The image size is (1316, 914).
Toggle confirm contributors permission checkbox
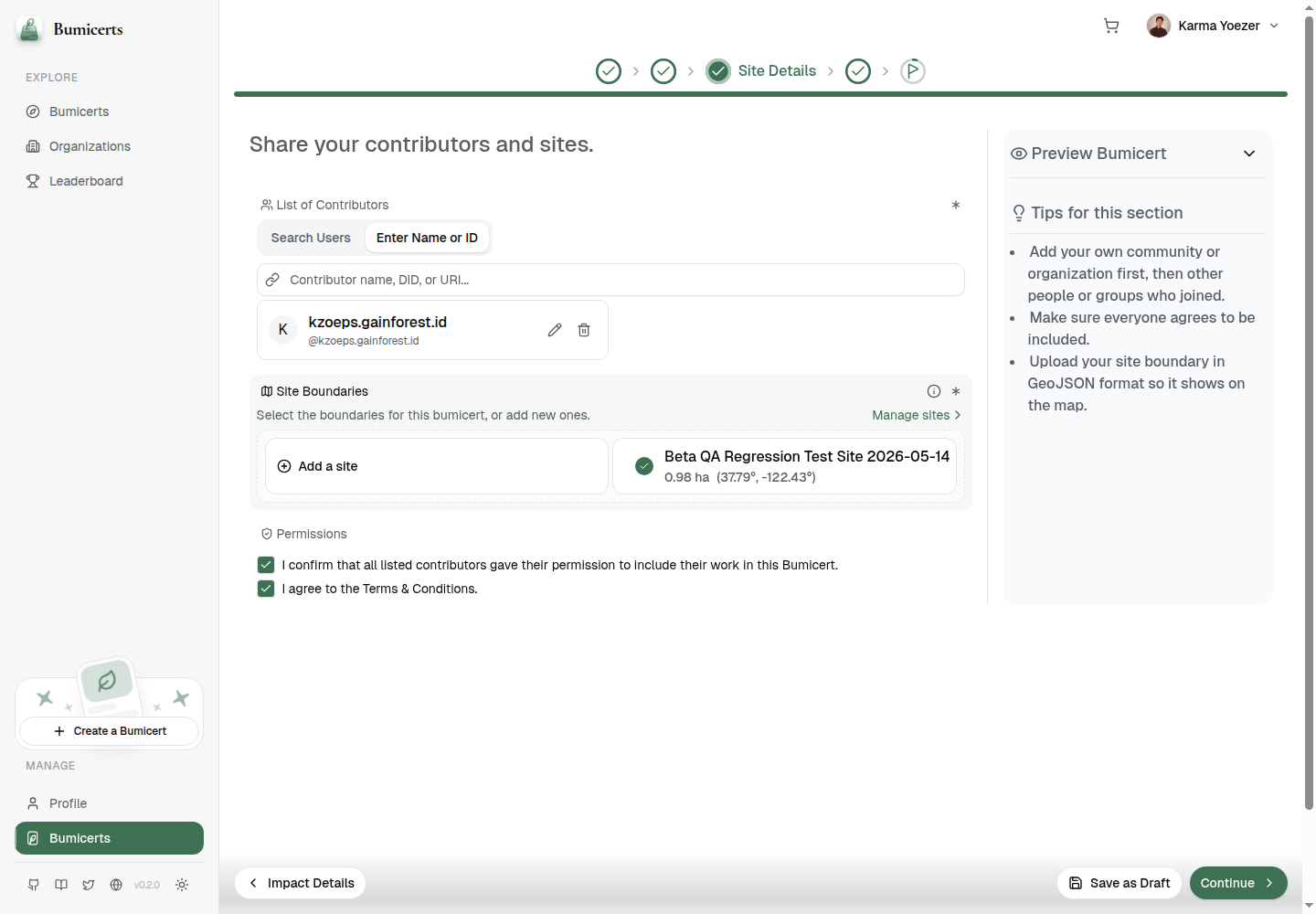(266, 565)
